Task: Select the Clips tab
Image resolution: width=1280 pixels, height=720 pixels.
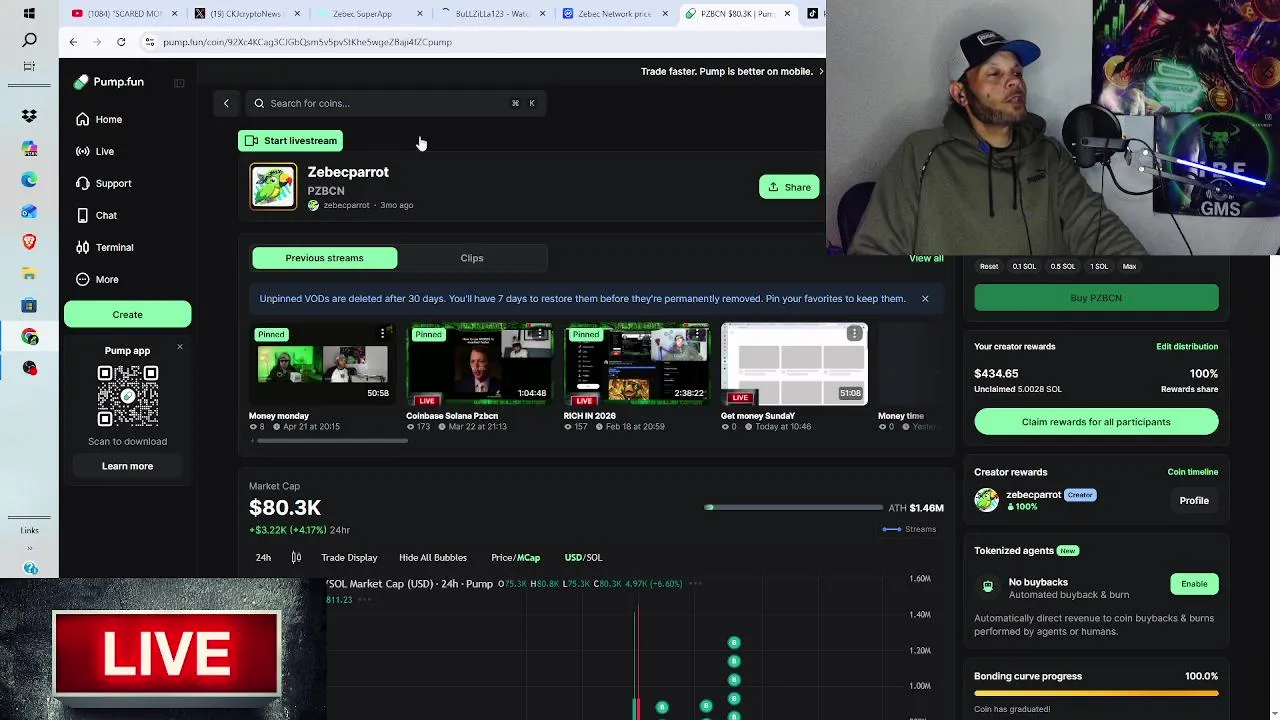Action: point(472,258)
